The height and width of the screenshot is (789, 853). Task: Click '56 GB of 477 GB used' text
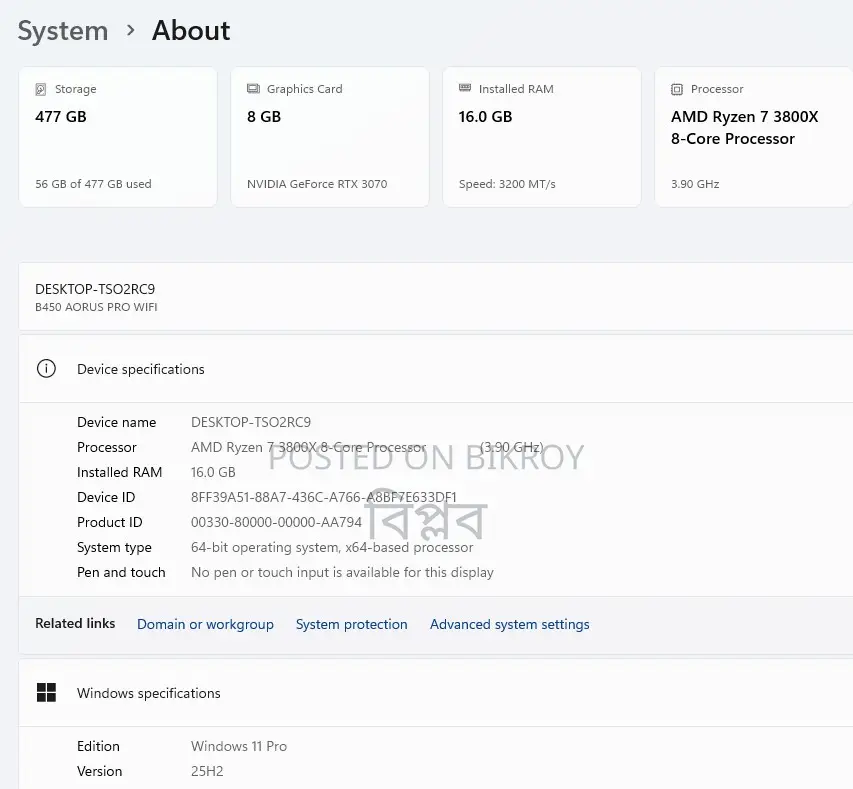click(93, 184)
